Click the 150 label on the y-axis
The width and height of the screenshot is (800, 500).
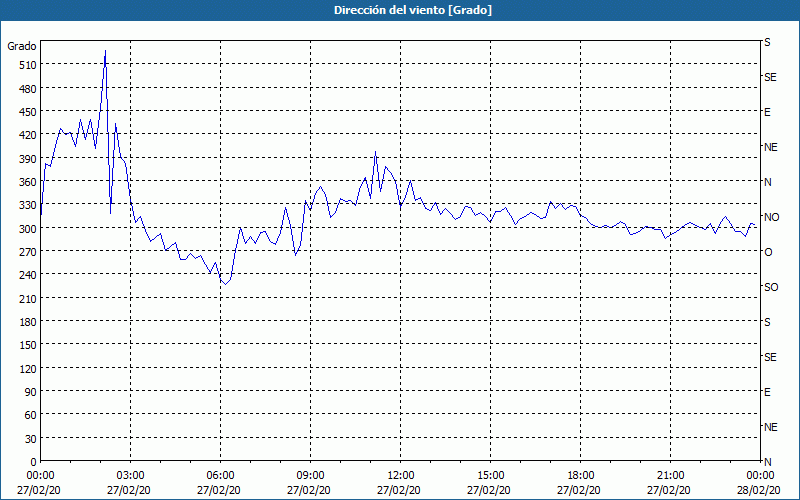pos(25,345)
